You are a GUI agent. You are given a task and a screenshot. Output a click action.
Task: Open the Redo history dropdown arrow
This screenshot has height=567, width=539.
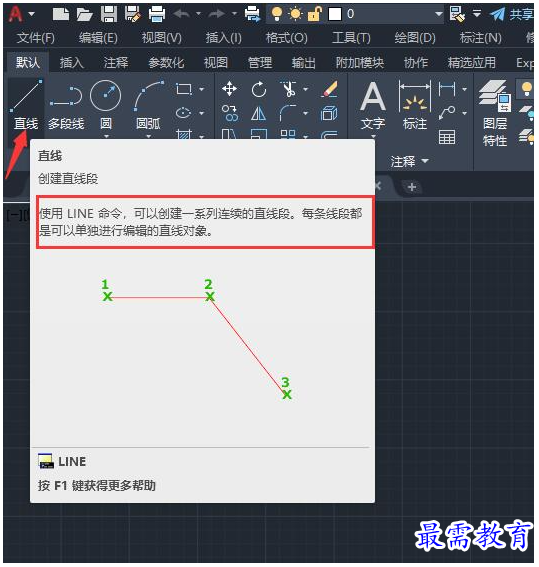pos(235,14)
